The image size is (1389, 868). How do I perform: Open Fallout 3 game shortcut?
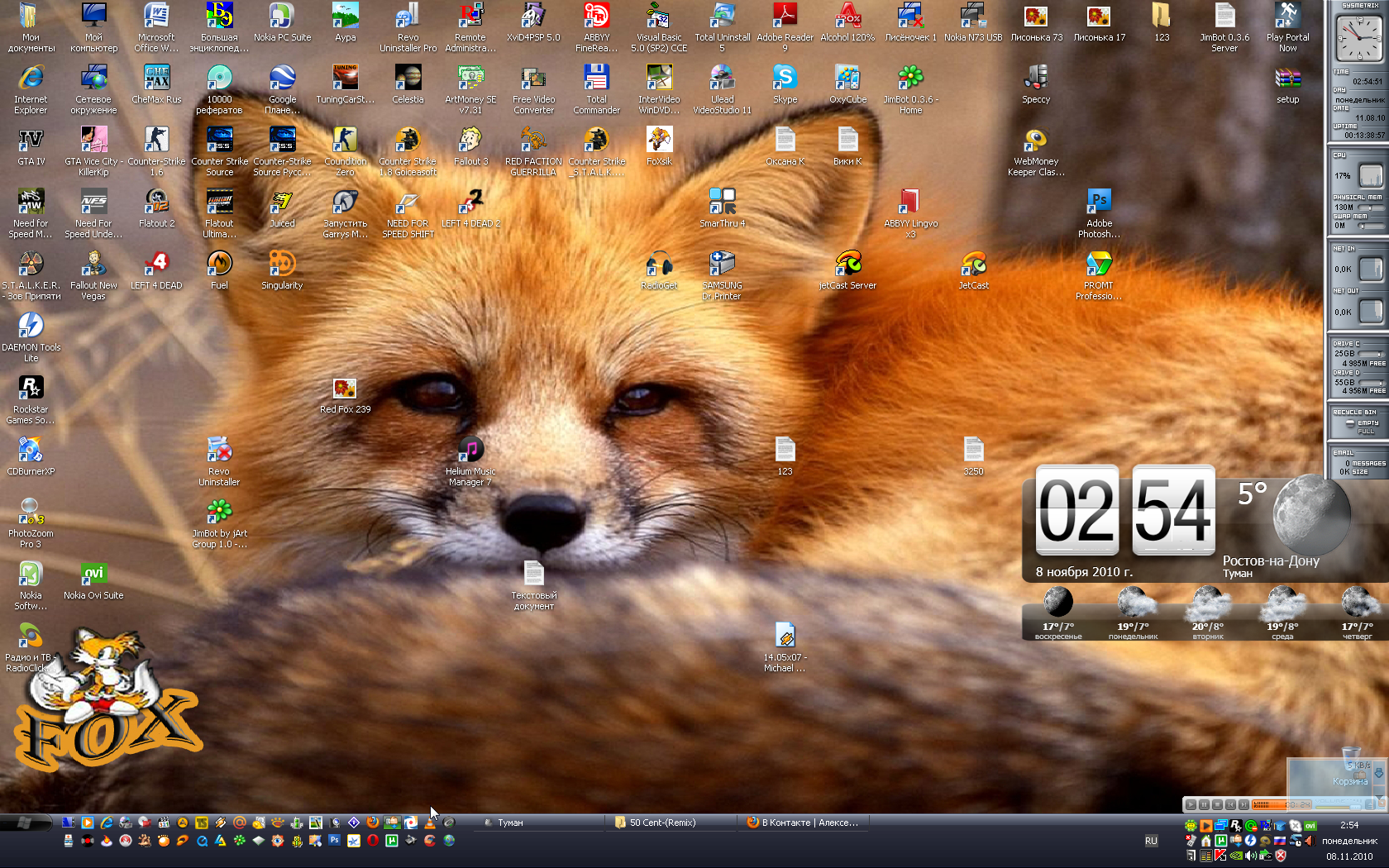[x=470, y=141]
